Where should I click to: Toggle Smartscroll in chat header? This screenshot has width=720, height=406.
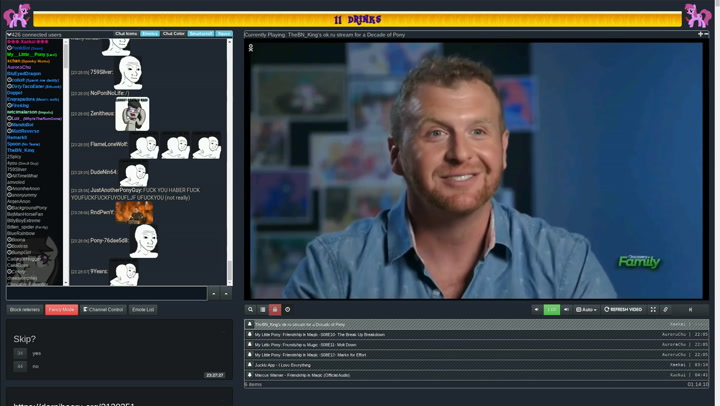pyautogui.click(x=200, y=34)
